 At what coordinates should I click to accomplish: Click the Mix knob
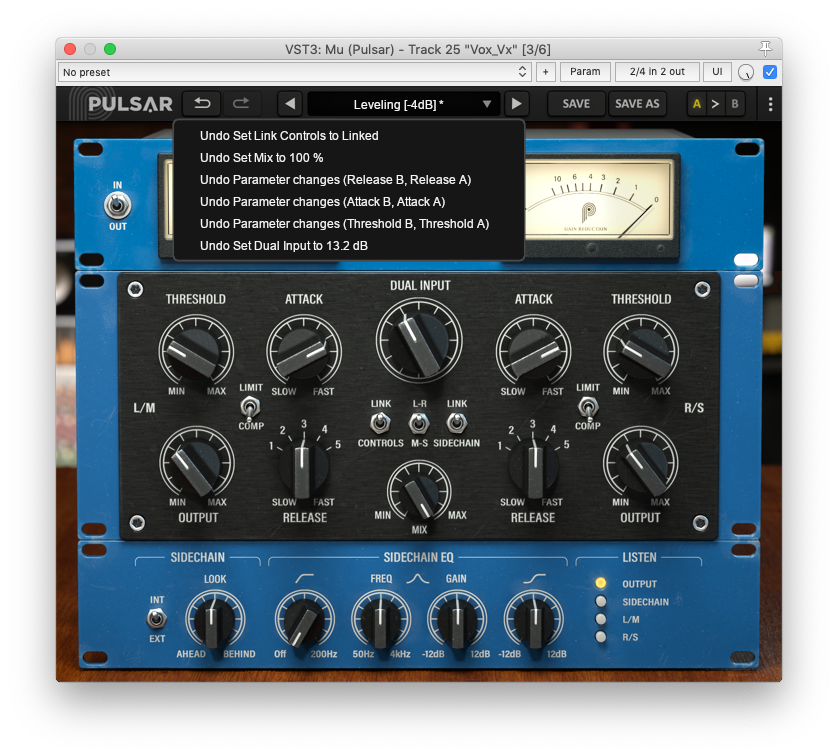pos(419,492)
